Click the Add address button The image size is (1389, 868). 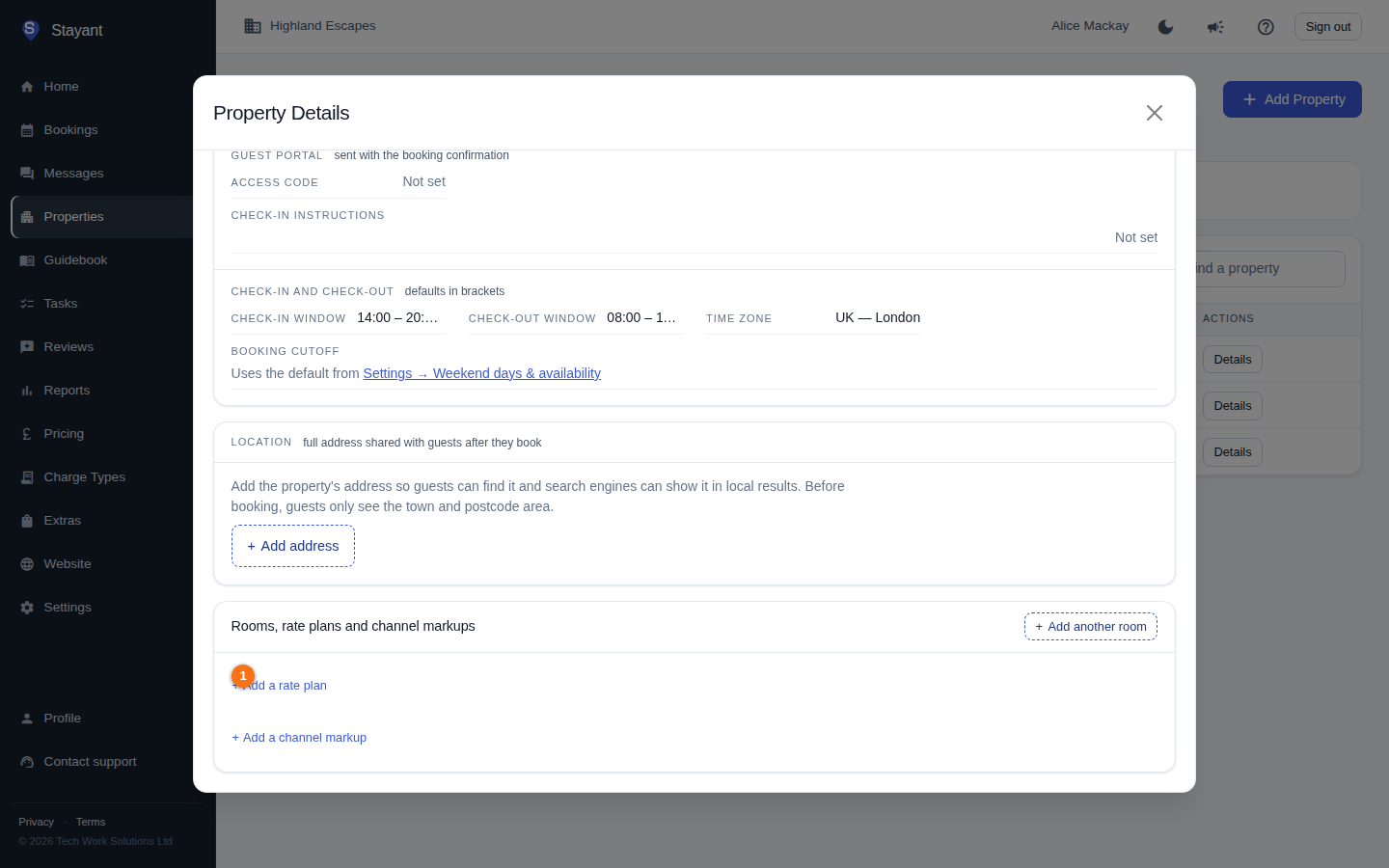293,546
